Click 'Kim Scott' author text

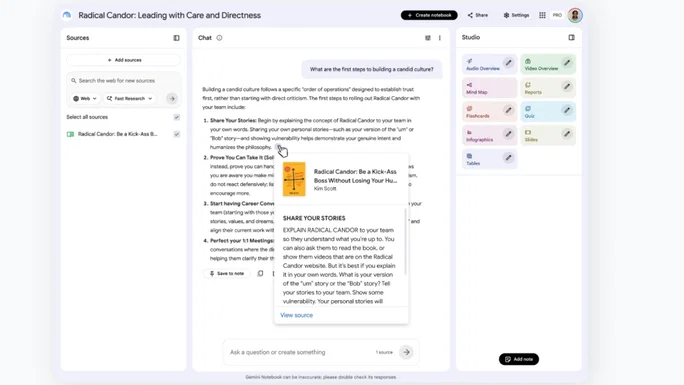tap(325, 189)
